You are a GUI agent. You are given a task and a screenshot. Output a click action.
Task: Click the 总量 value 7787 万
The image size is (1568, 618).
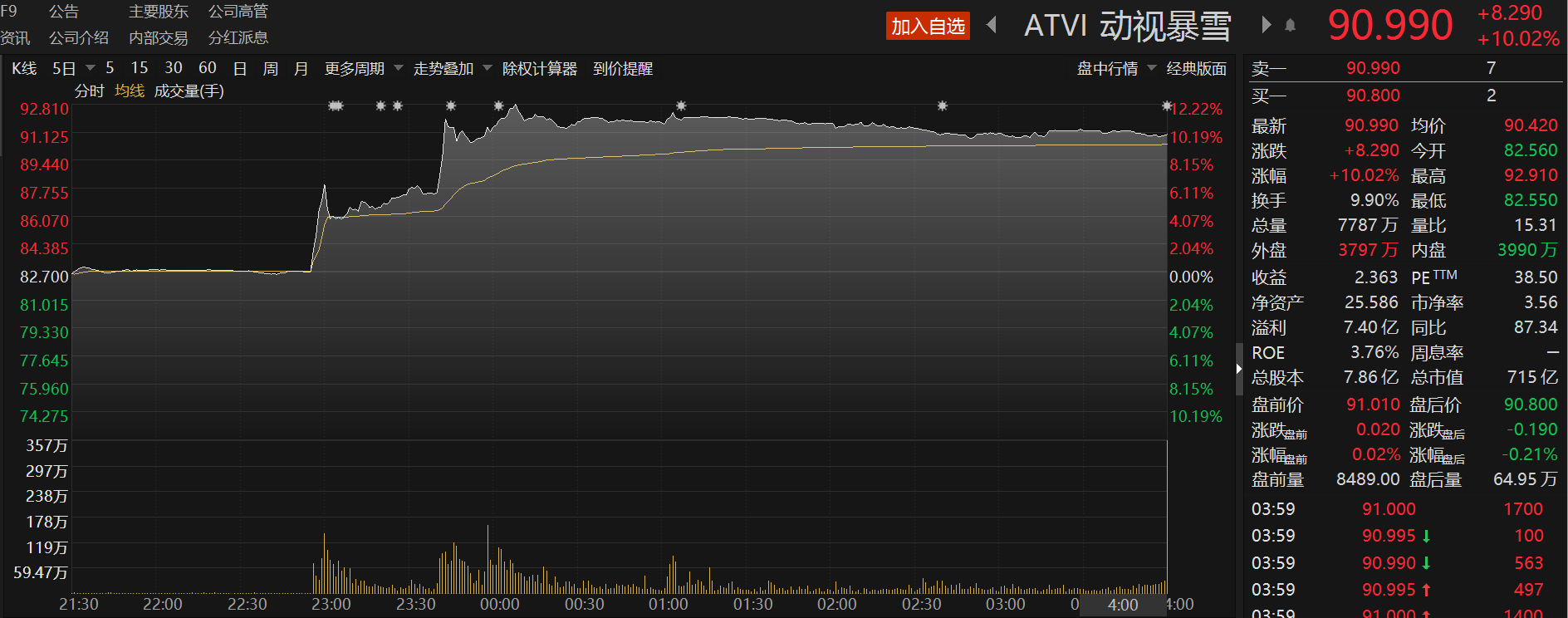point(1368,225)
